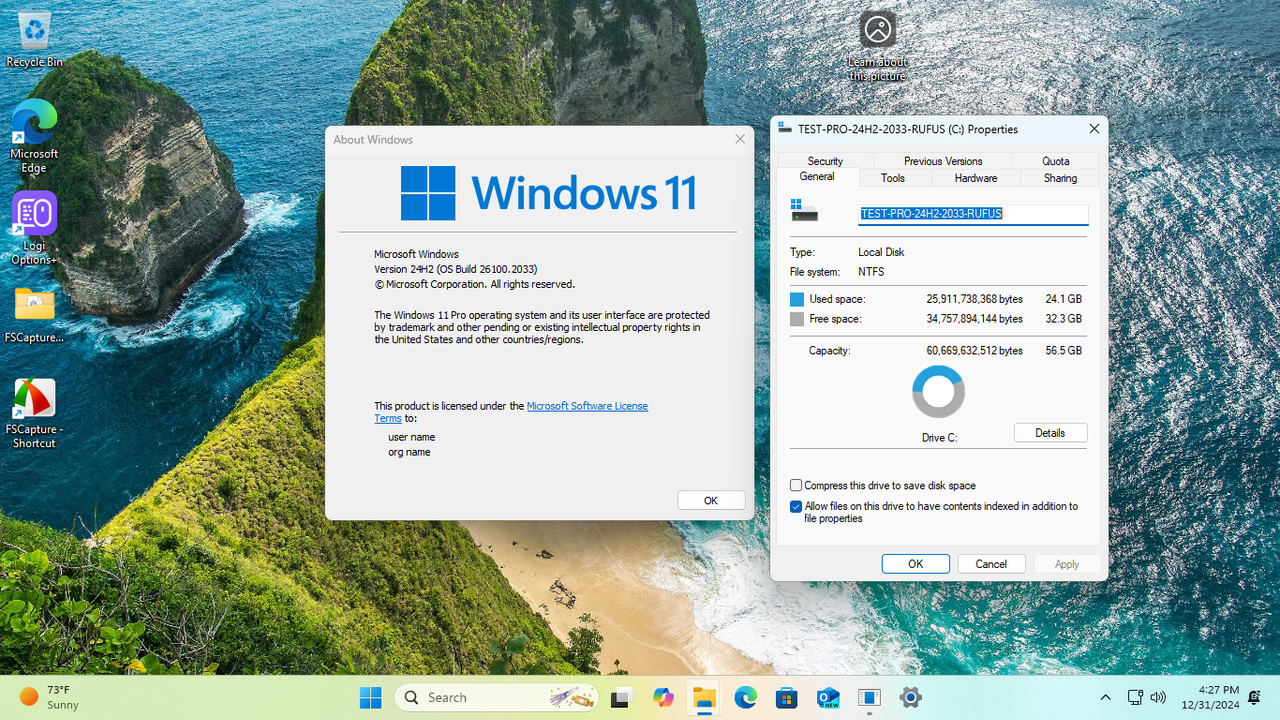Screen dimensions: 1280x720
Task: Open volume control tray icon
Action: tap(1158, 697)
